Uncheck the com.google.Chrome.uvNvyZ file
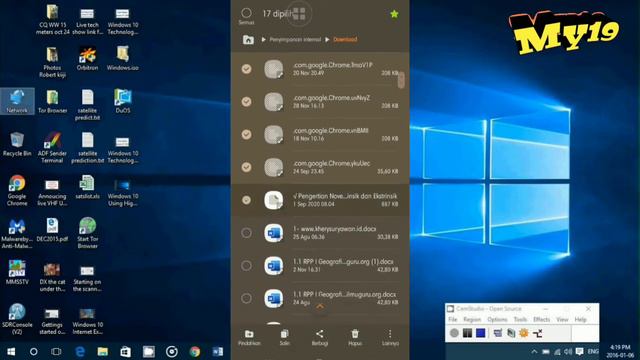This screenshot has height=360, width=640. [246, 102]
